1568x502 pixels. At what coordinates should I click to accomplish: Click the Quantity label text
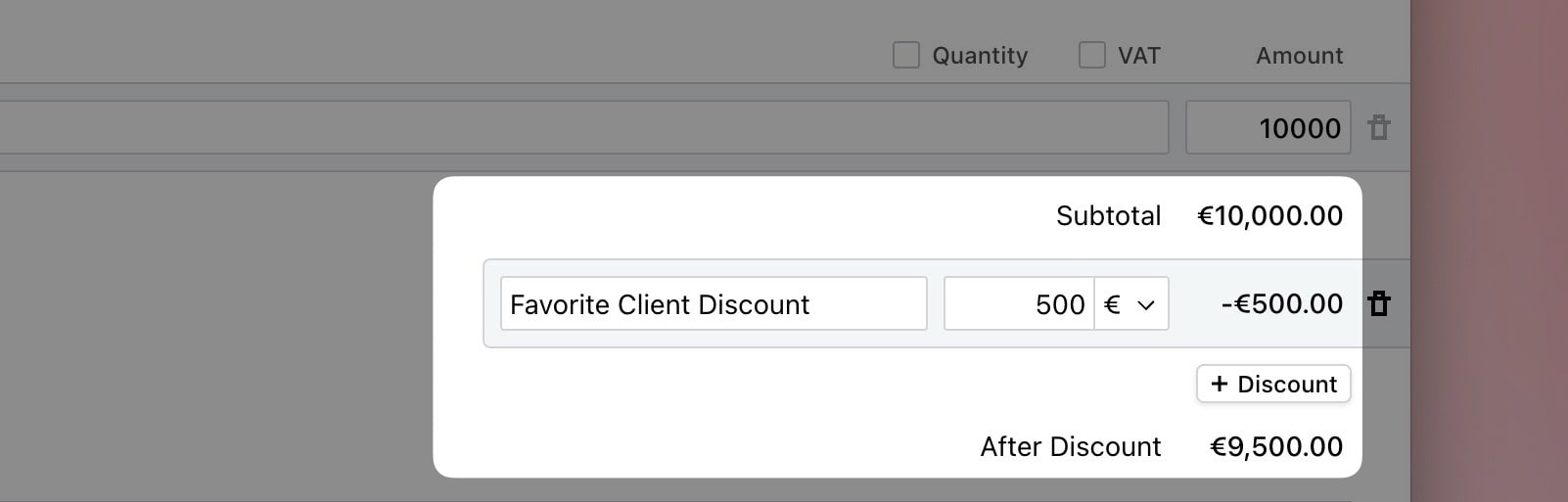(x=979, y=56)
